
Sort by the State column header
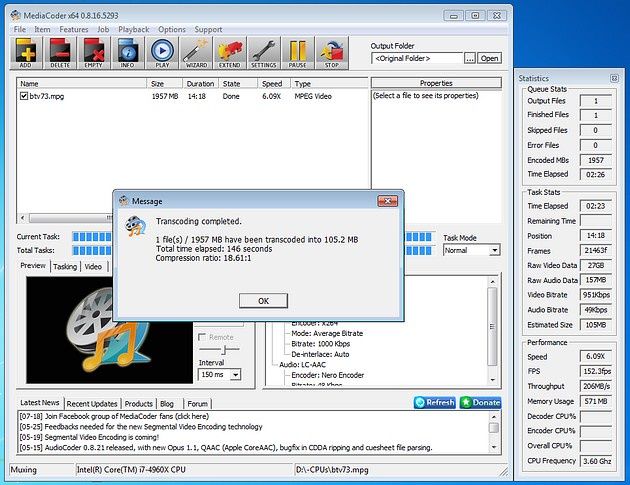pyautogui.click(x=238, y=84)
